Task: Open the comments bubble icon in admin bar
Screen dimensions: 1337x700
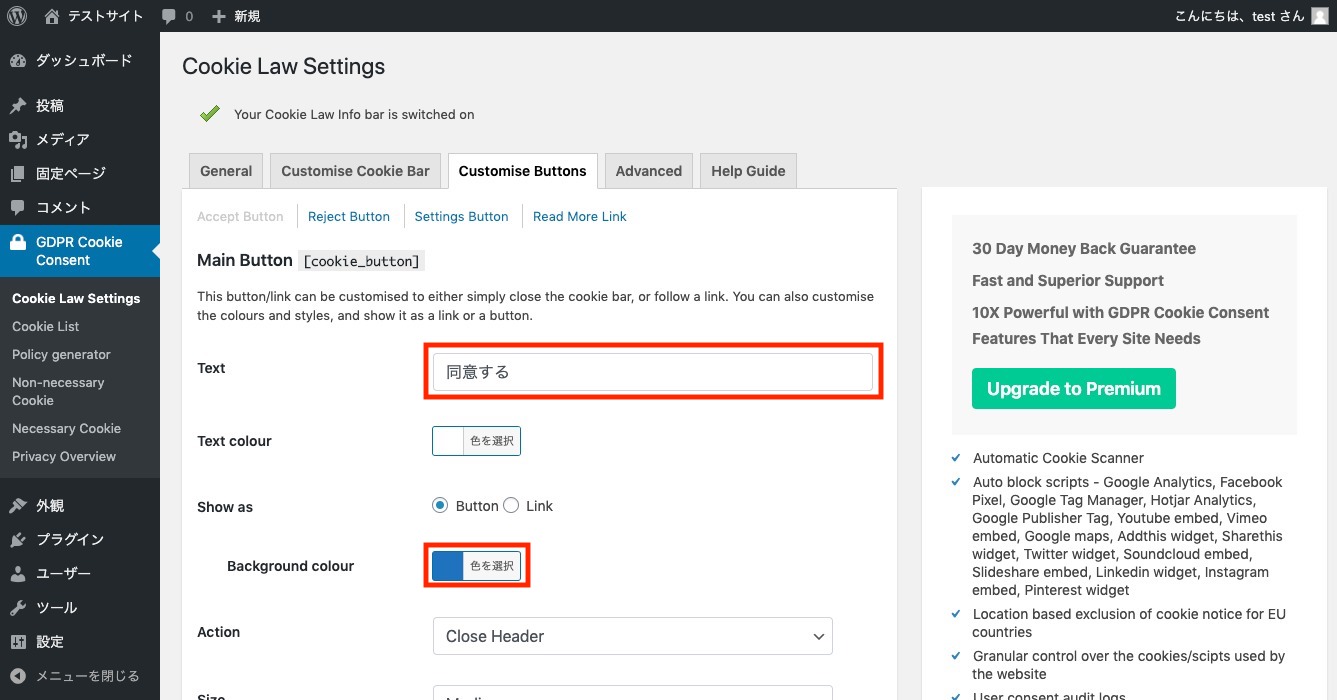Action: click(169, 17)
